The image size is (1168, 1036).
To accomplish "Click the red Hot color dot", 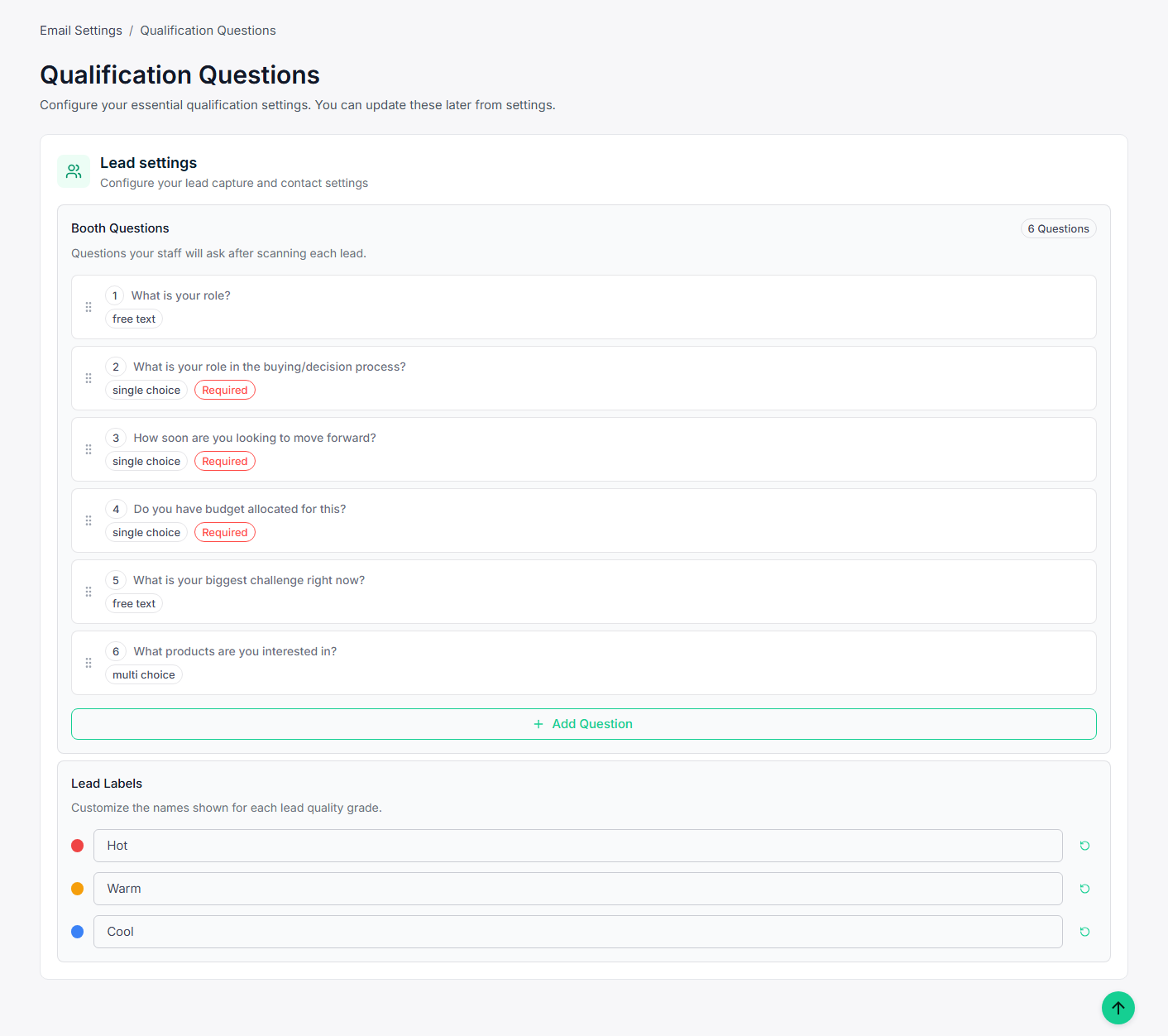I will pyautogui.click(x=78, y=846).
